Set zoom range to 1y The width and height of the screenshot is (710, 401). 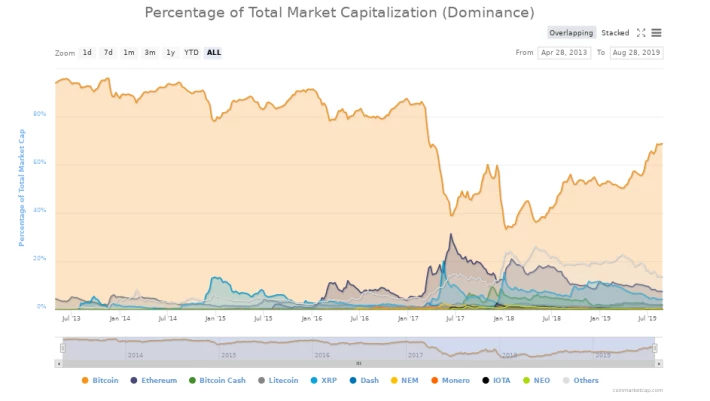tap(170, 53)
